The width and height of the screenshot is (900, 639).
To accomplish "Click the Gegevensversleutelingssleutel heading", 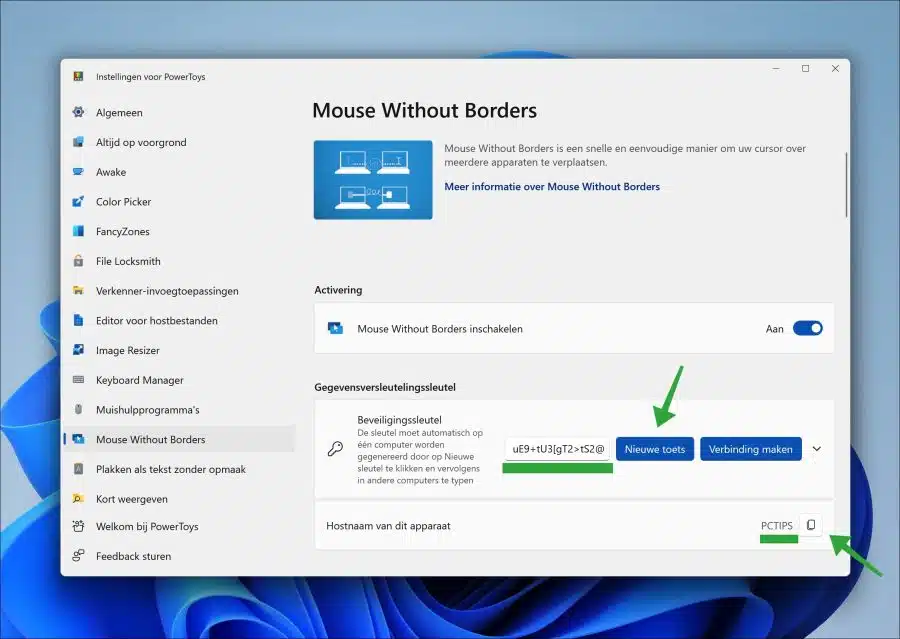I will pos(385,387).
